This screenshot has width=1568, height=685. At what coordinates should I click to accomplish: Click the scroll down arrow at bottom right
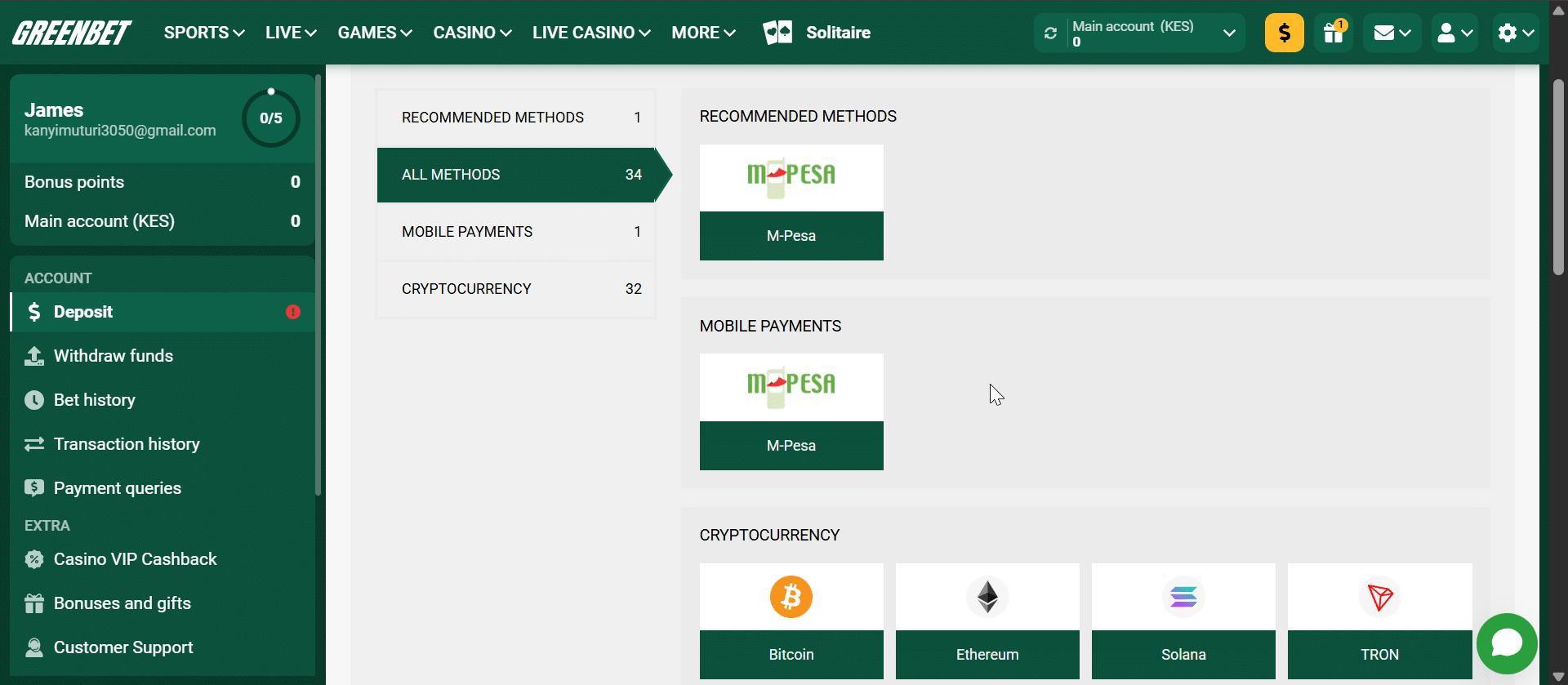(1558, 677)
